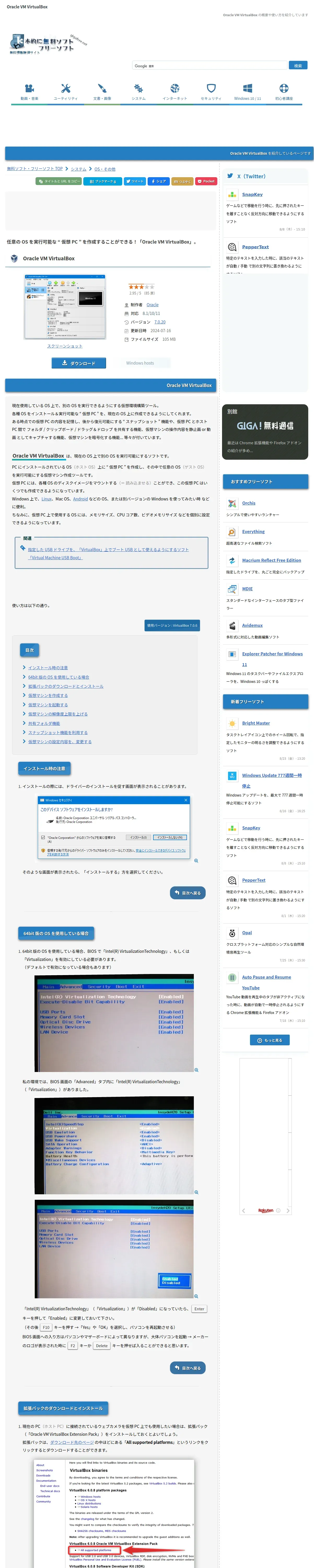Image resolution: width=314 pixels, height=1568 pixels.
Task: Click the VirtualBox screenshot thumbnail
Action: pos(65,306)
